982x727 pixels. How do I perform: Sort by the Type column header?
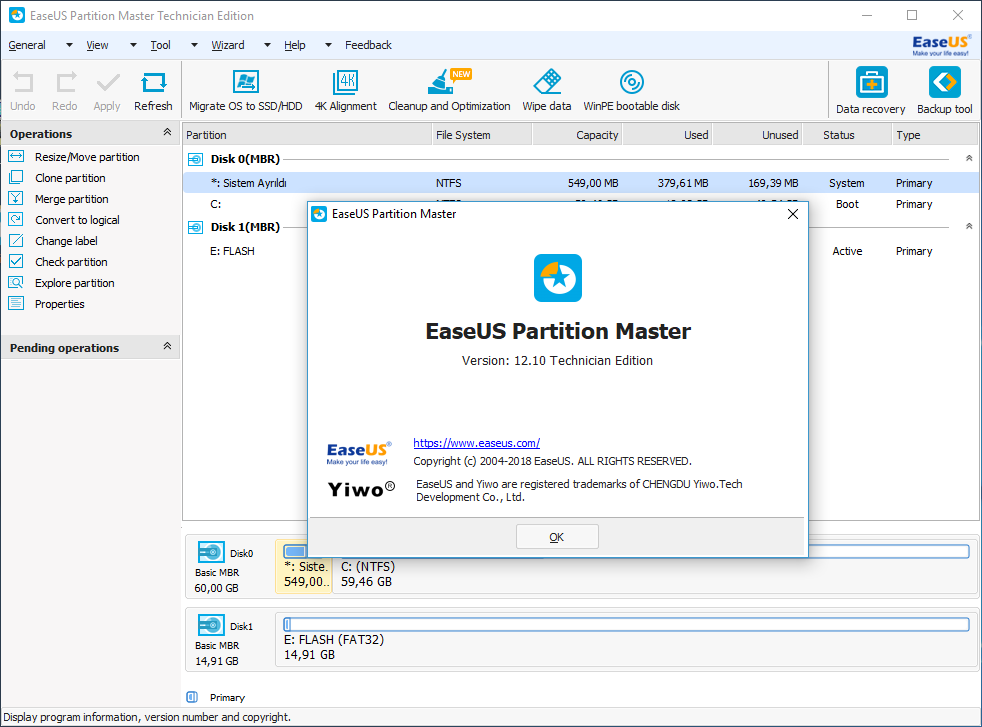click(x=934, y=135)
